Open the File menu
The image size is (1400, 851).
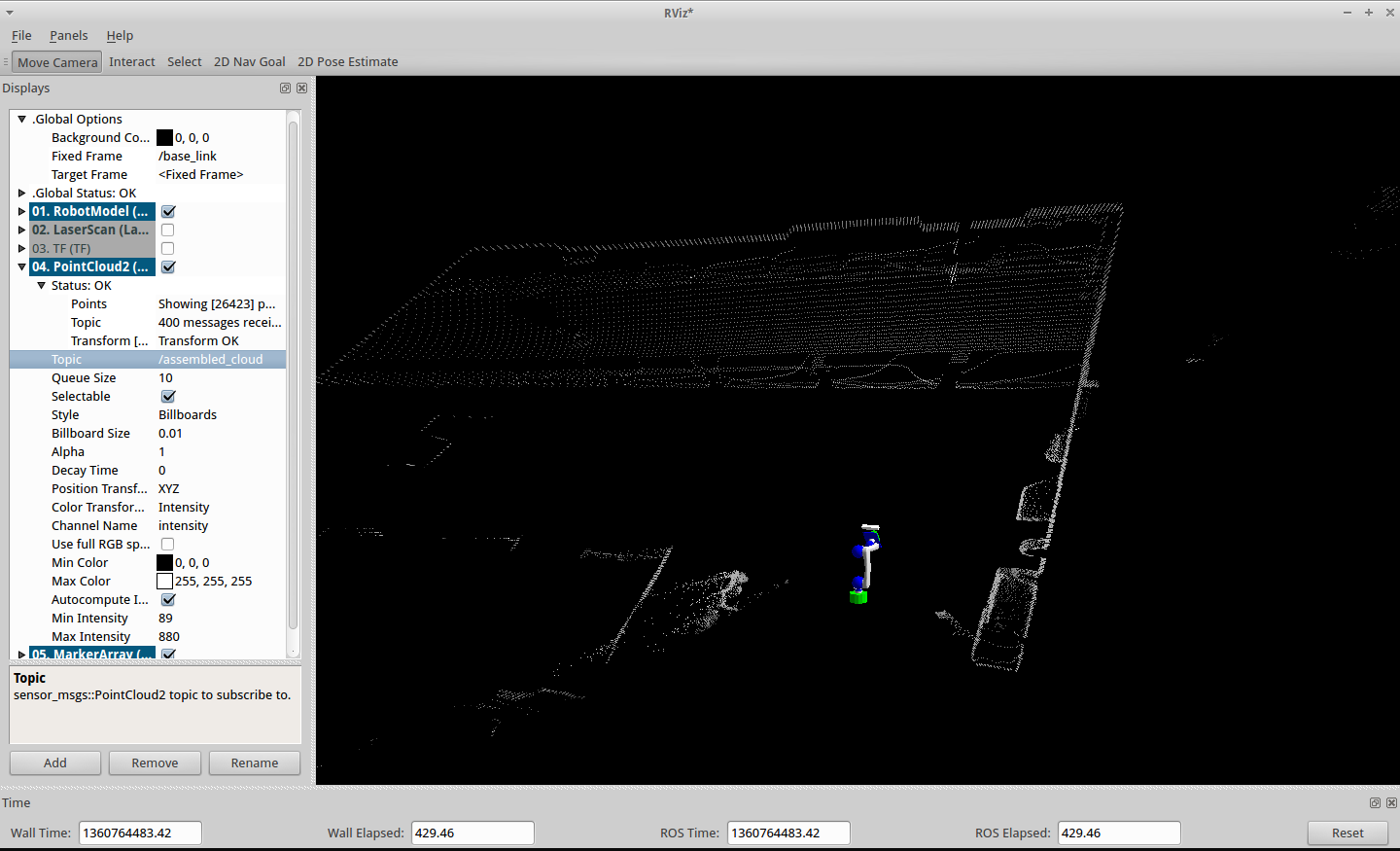point(21,35)
